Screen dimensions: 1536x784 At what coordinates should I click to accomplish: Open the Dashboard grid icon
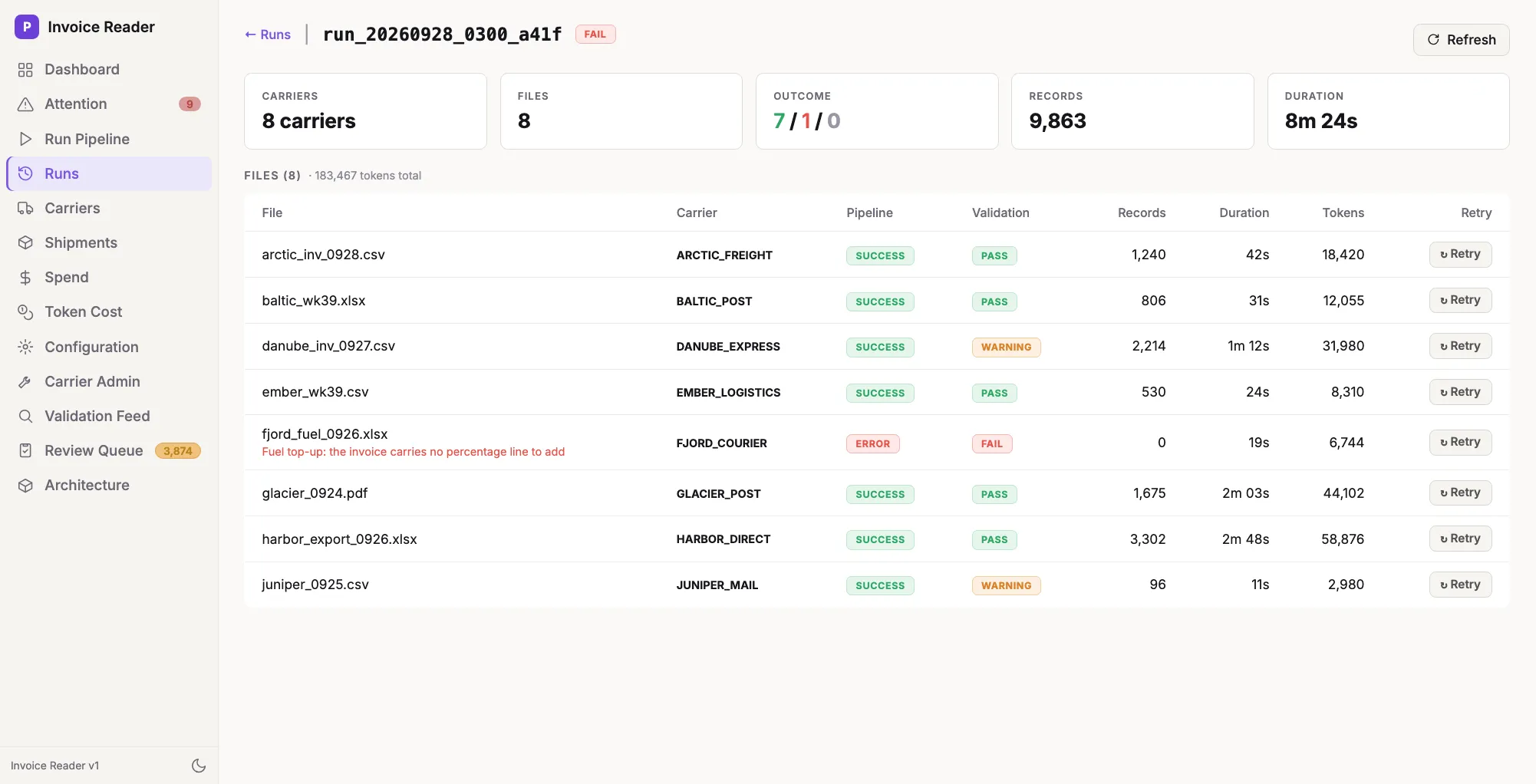(25, 70)
